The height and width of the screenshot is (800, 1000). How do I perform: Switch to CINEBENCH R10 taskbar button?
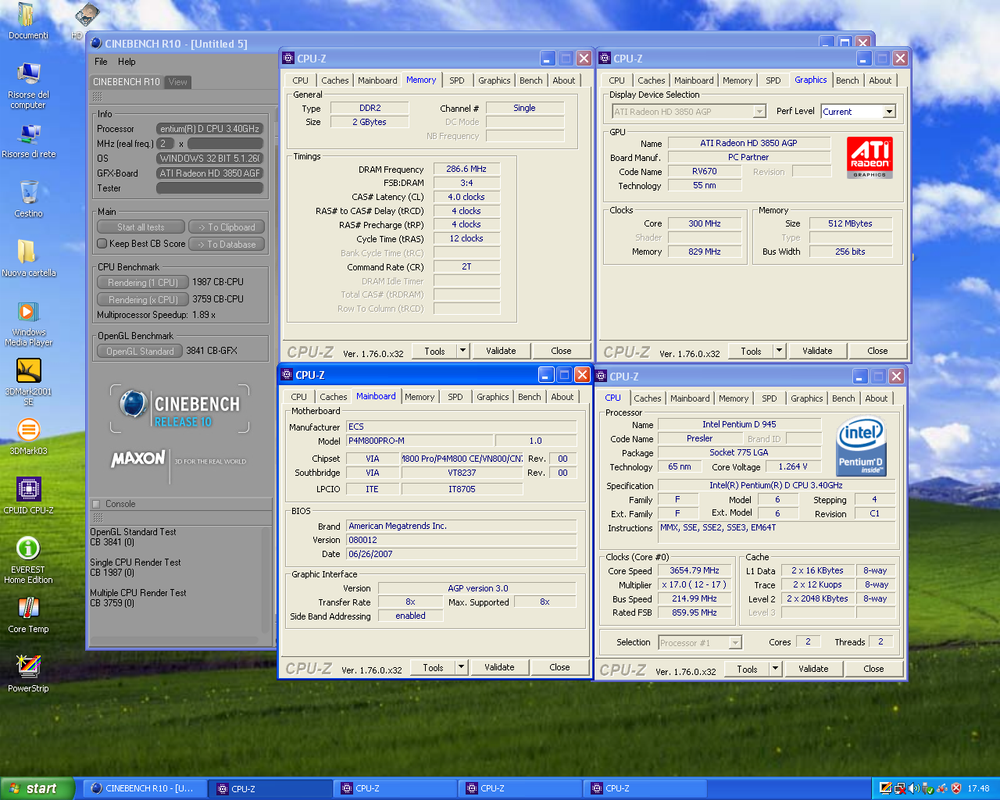coord(143,789)
